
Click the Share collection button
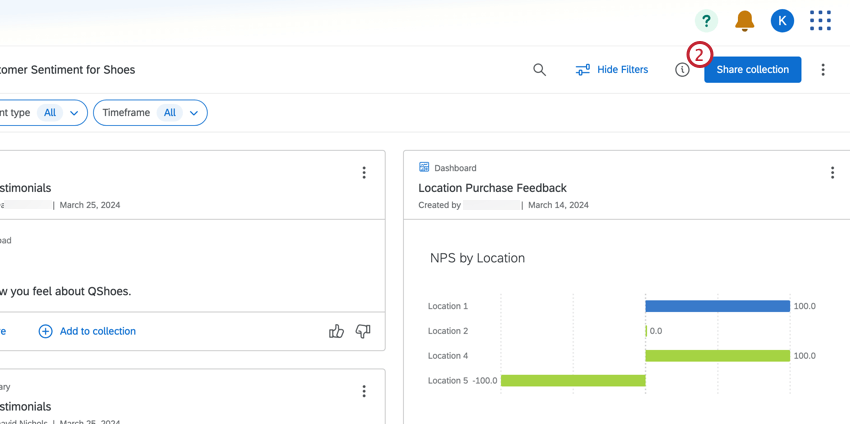tap(752, 70)
